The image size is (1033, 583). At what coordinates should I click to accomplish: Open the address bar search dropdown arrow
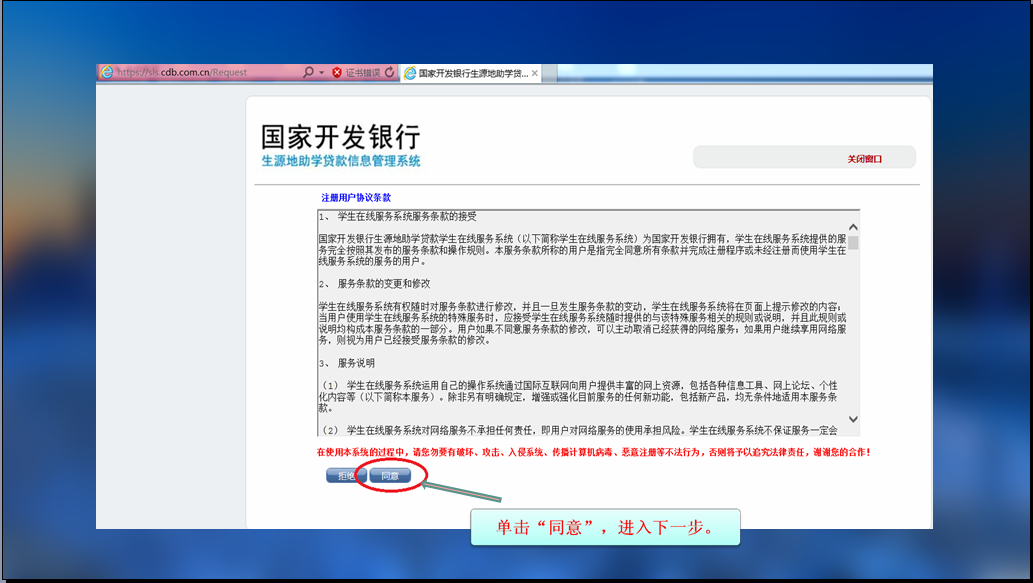coord(321,73)
